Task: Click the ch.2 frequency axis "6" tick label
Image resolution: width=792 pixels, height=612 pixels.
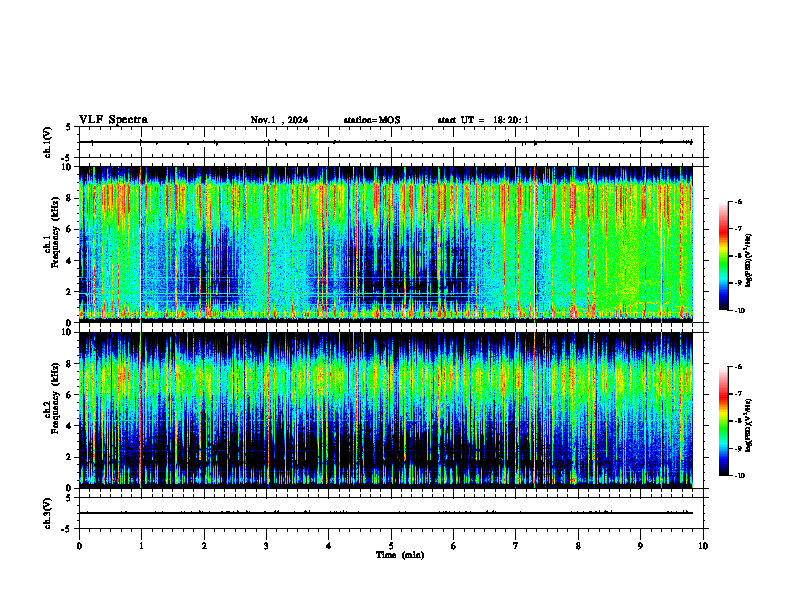Action: pos(70,395)
